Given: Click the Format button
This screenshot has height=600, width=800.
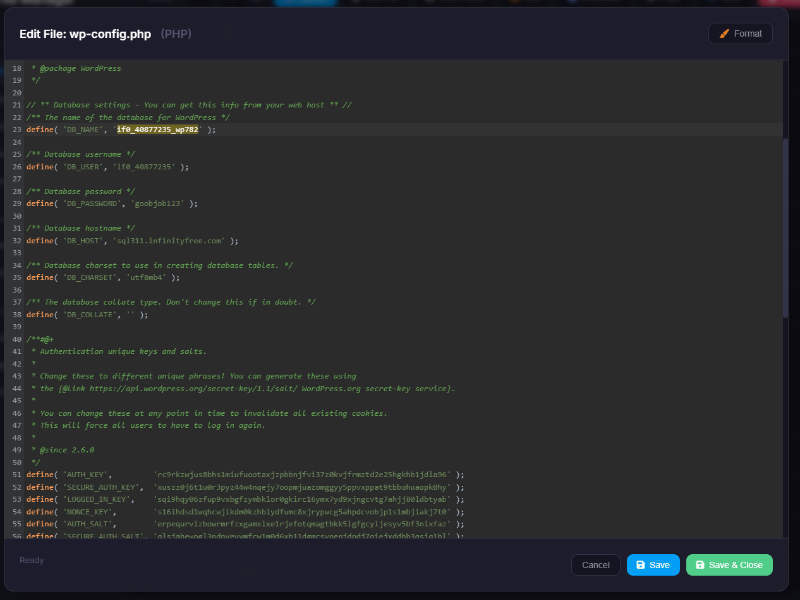Looking at the screenshot, I should [740, 34].
